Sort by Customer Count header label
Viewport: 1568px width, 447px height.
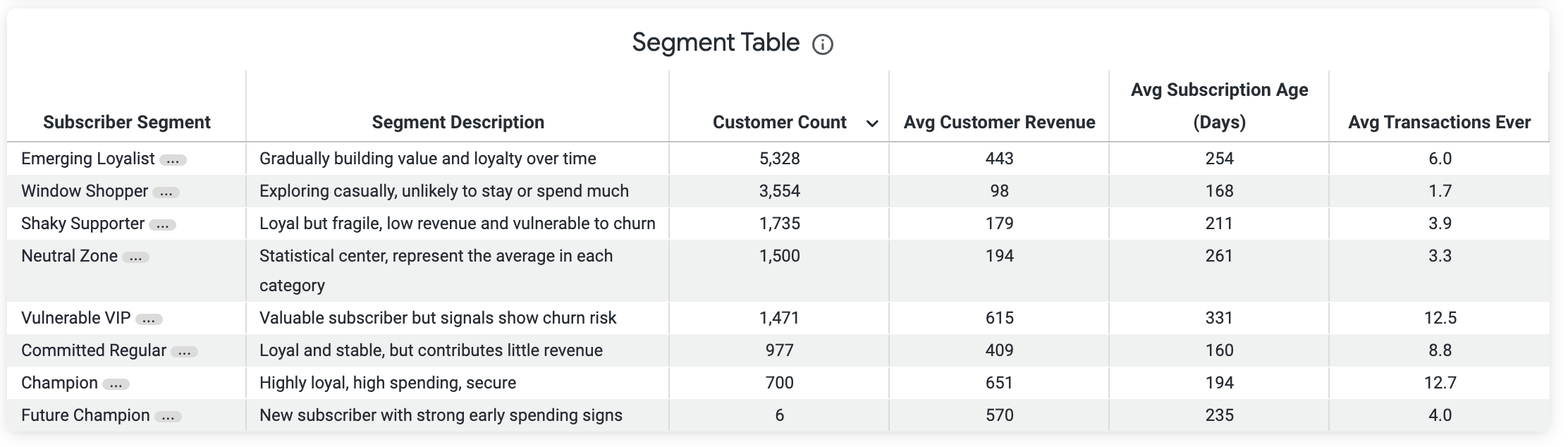click(780, 122)
